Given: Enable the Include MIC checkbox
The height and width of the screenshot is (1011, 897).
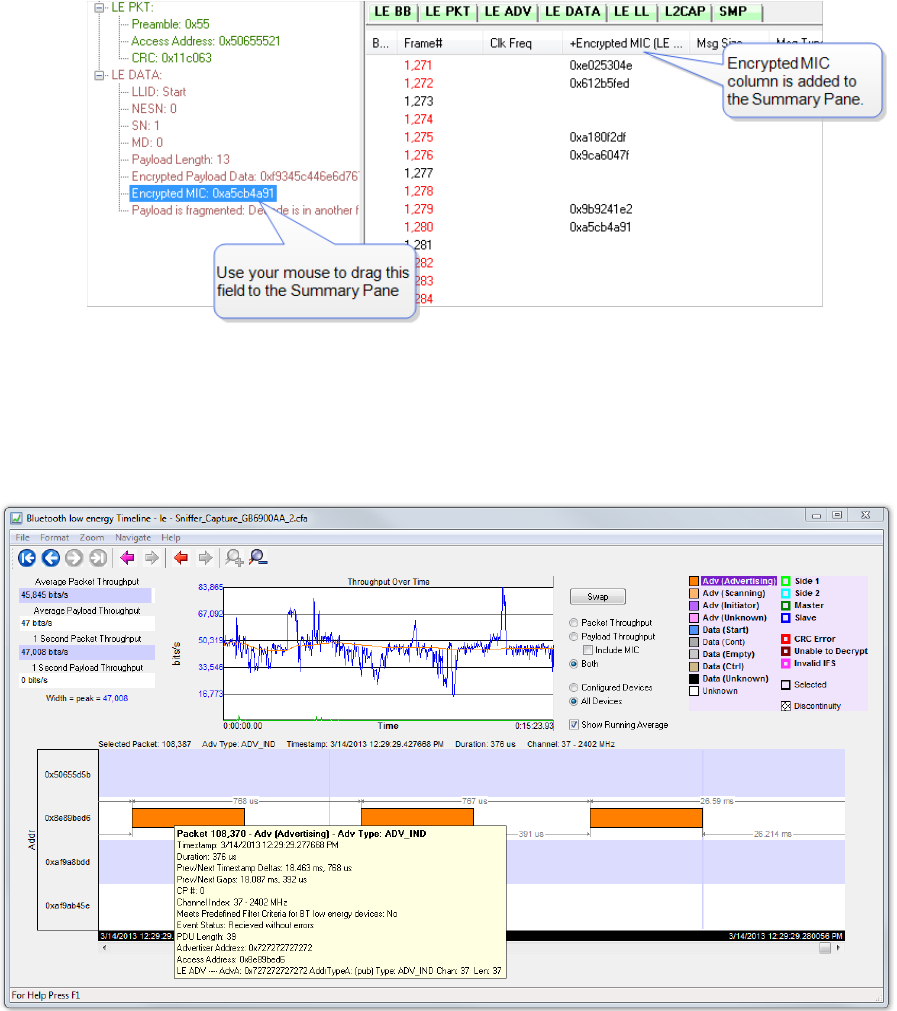Looking at the screenshot, I should 587,650.
